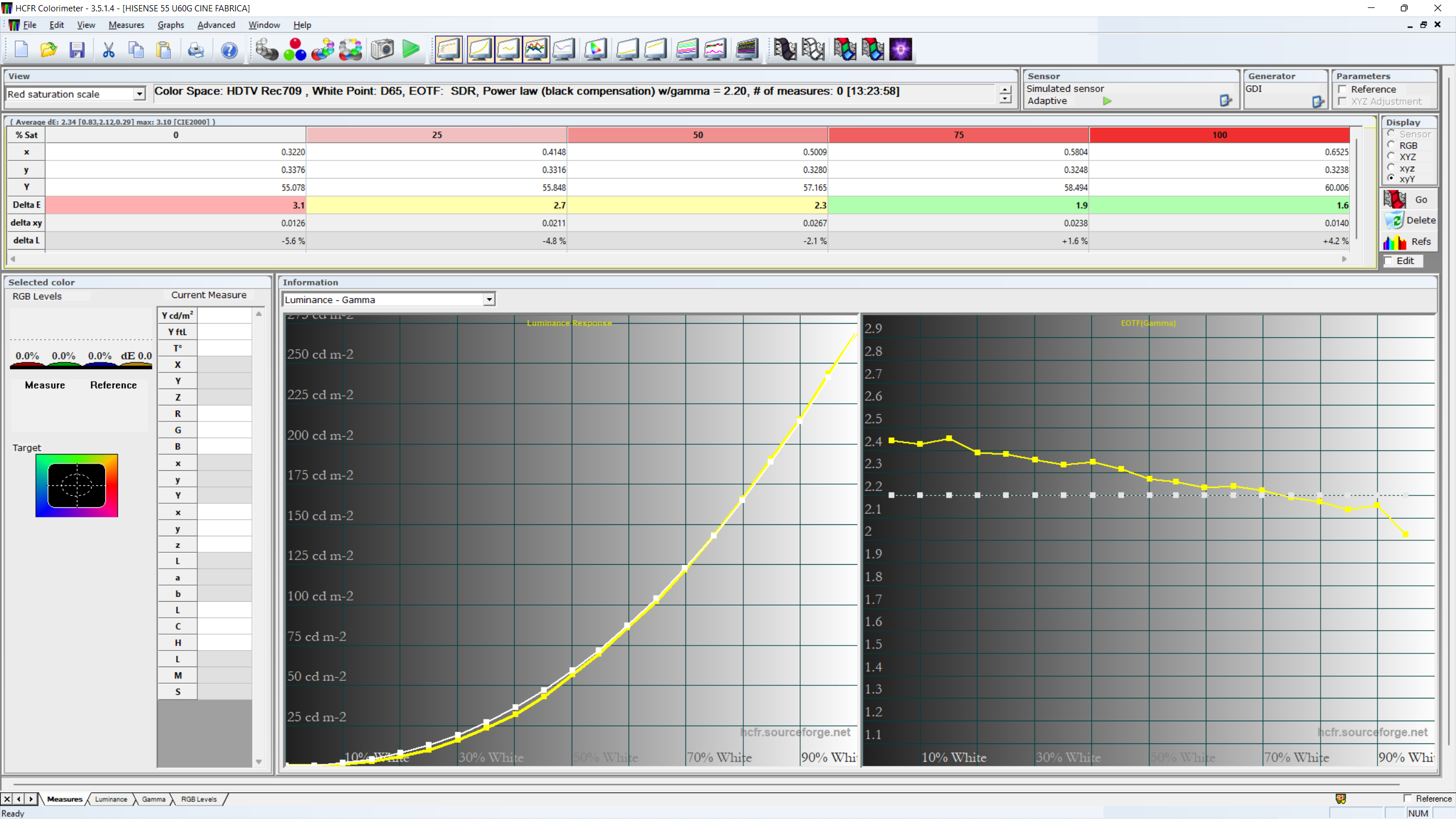Click the New document icon

click(21, 49)
